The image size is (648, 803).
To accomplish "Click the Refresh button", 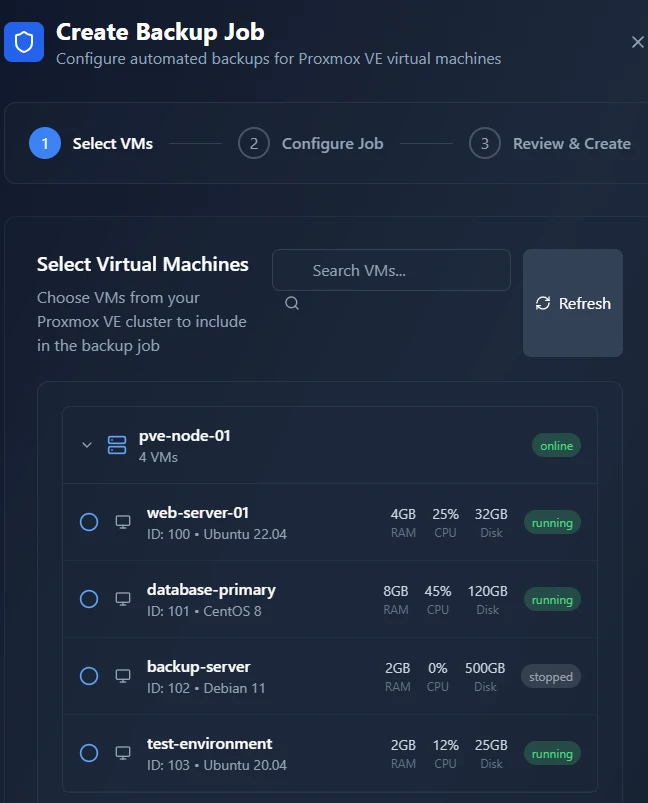I will point(573,303).
